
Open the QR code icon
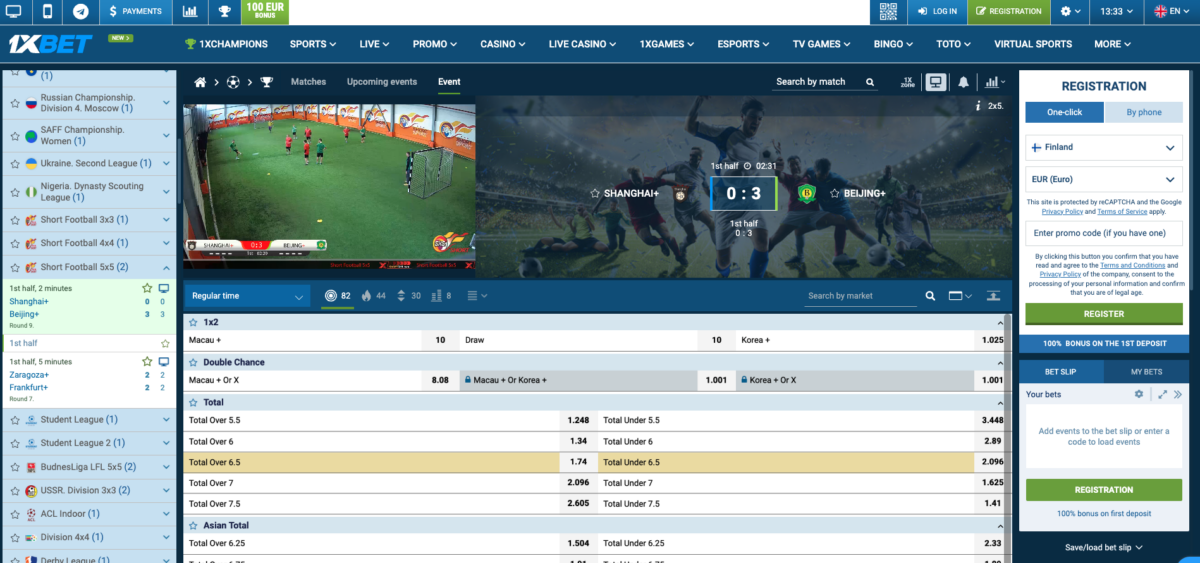[888, 11]
